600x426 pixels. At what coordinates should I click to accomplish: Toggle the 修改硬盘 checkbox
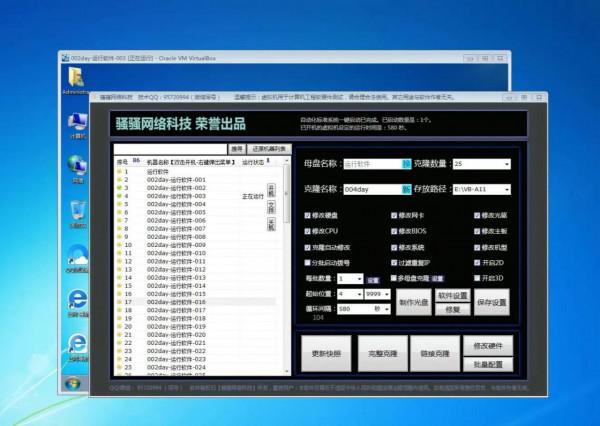point(308,215)
